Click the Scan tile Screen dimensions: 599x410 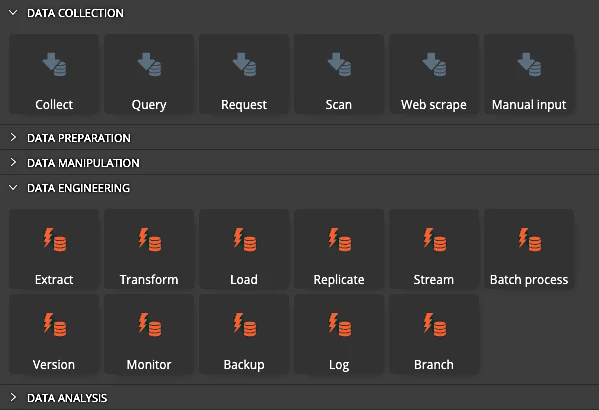coord(339,74)
